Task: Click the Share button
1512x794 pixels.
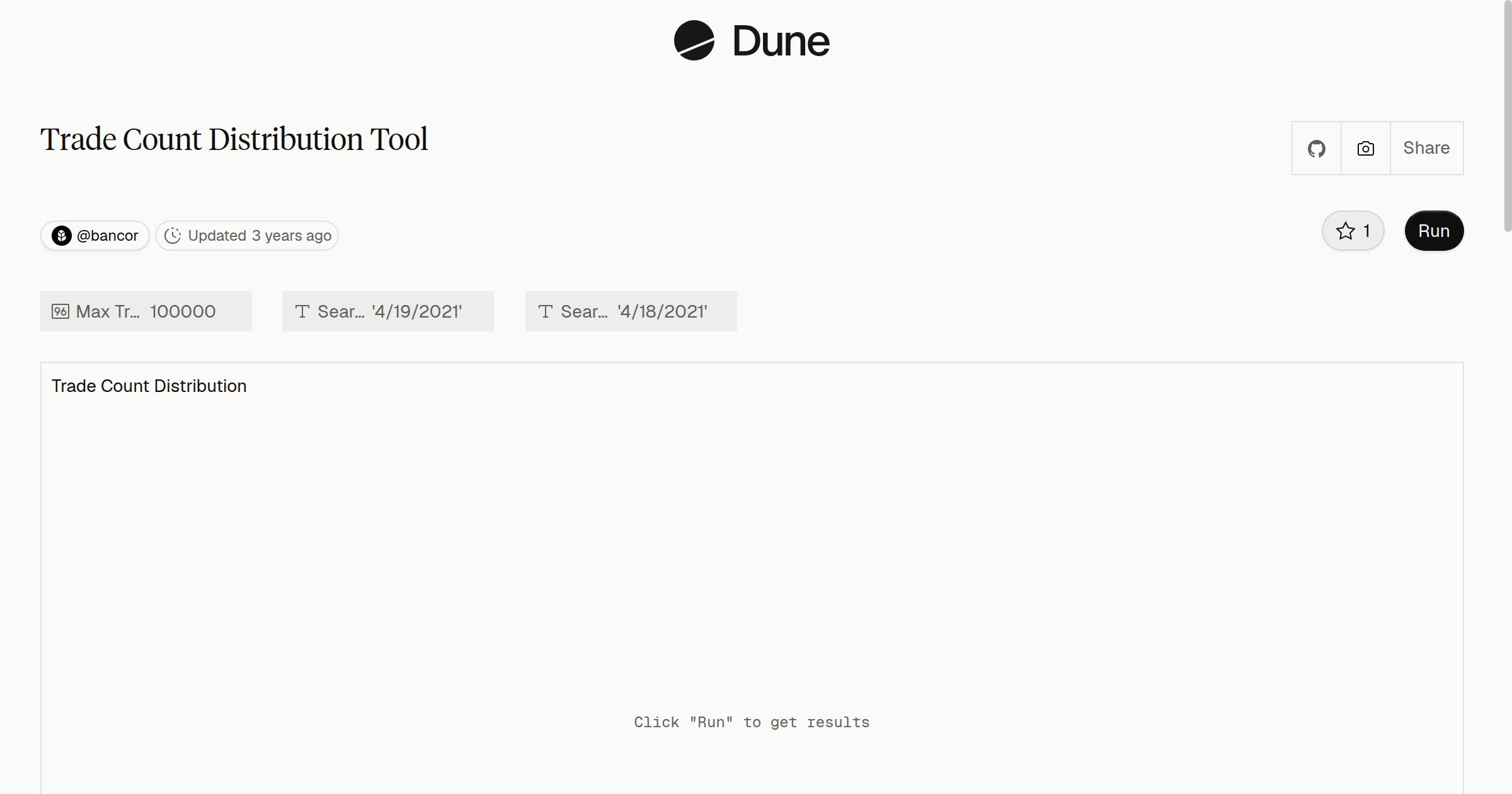Action: click(x=1426, y=148)
